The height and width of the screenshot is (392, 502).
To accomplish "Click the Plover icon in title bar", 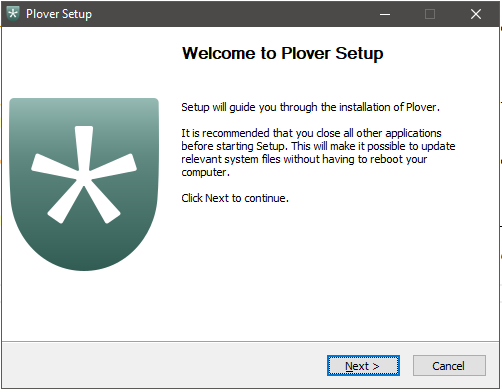I will point(13,14).
